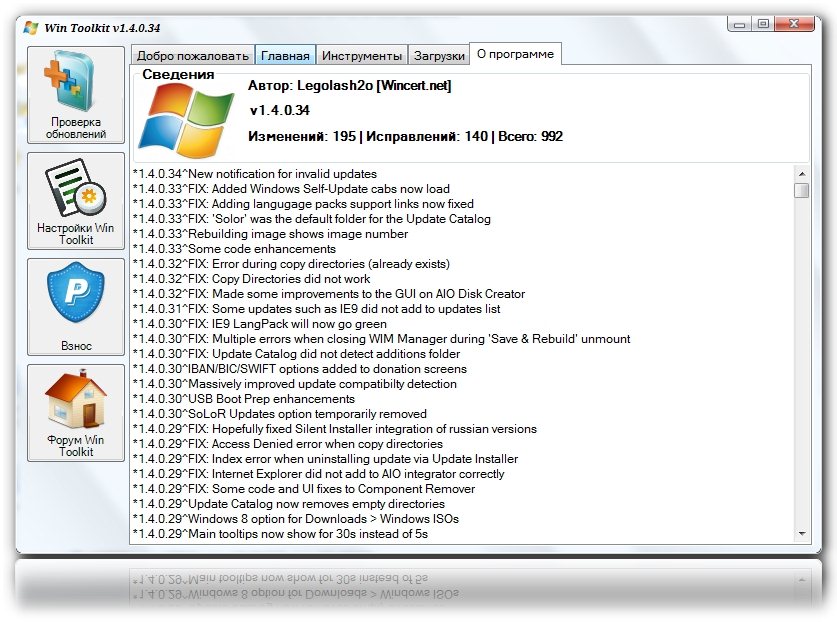837x622 pixels.
Task: Click the Автор Legolash2o [Wincert.net] text
Action: point(349,86)
